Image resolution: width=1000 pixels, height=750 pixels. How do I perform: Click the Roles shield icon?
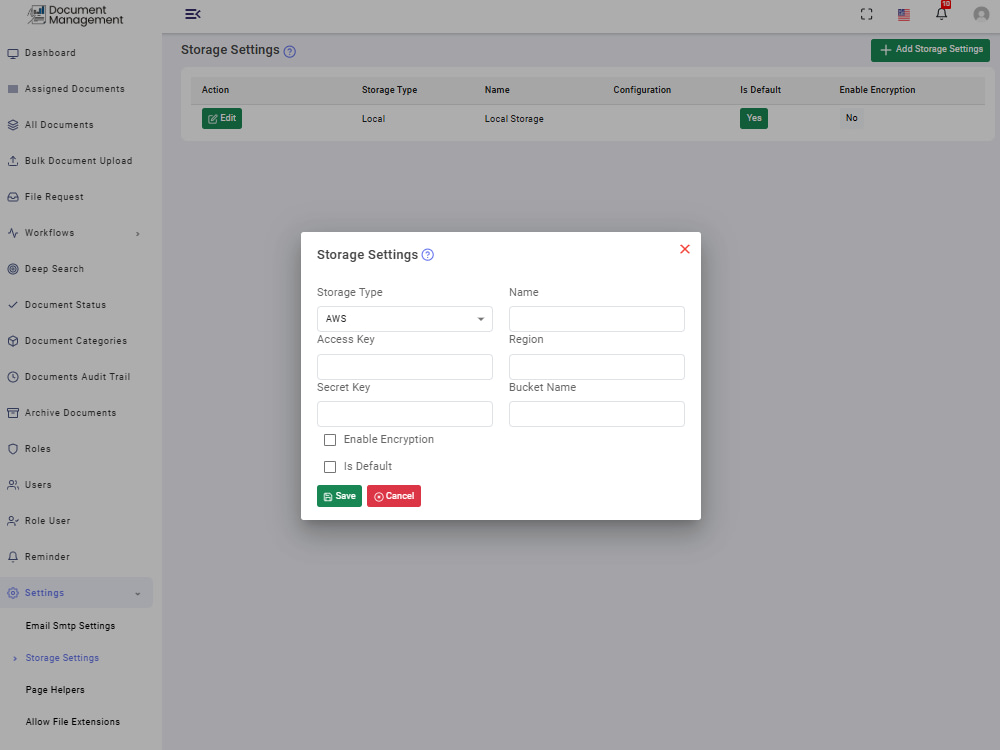pos(13,449)
